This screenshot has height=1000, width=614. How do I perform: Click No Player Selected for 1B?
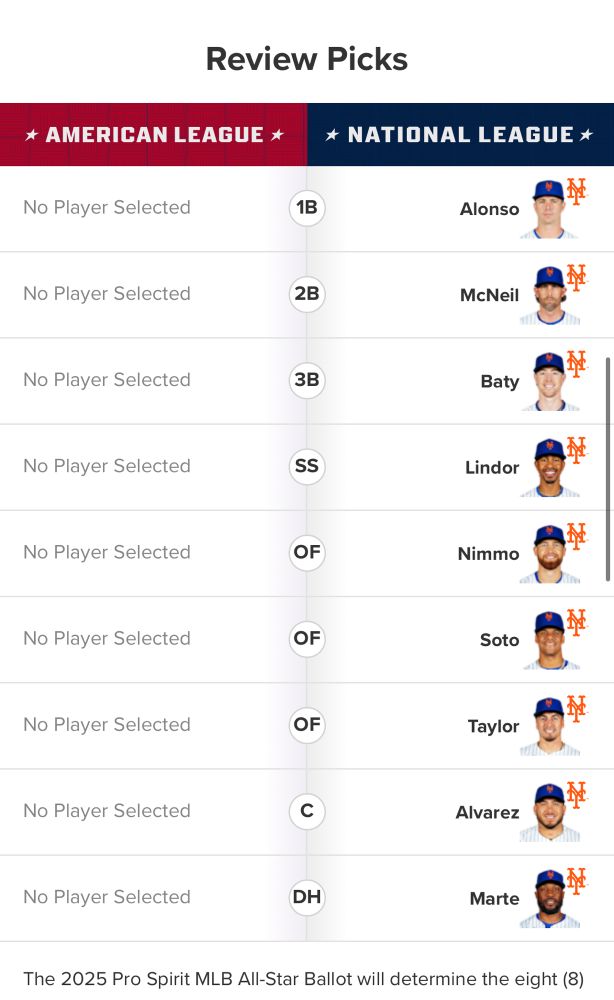pyautogui.click(x=106, y=207)
